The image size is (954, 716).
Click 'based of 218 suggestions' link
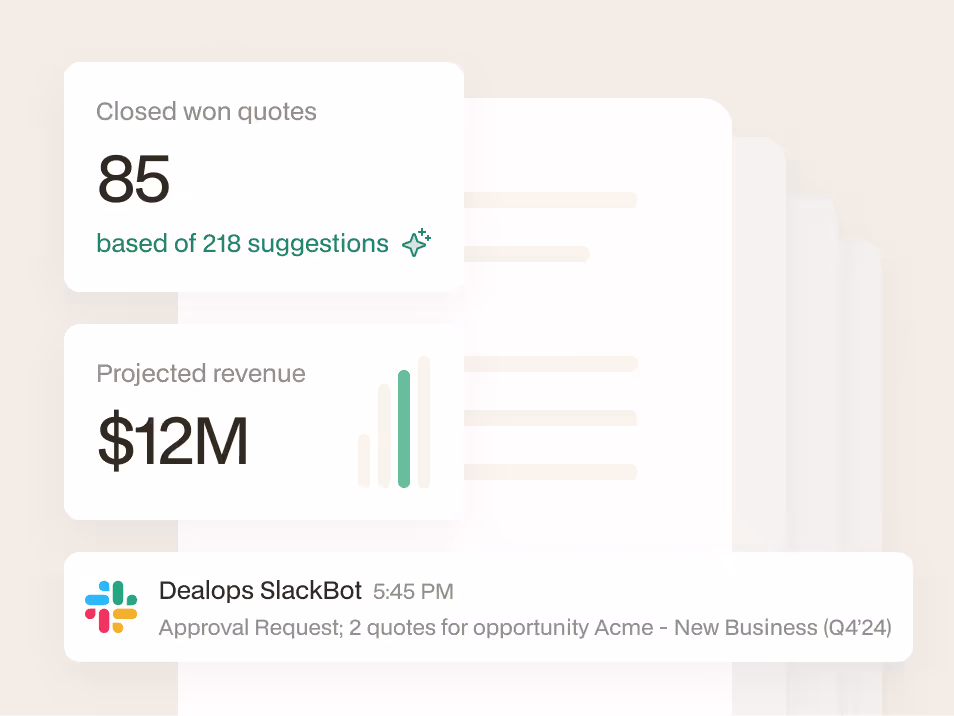pyautogui.click(x=242, y=243)
